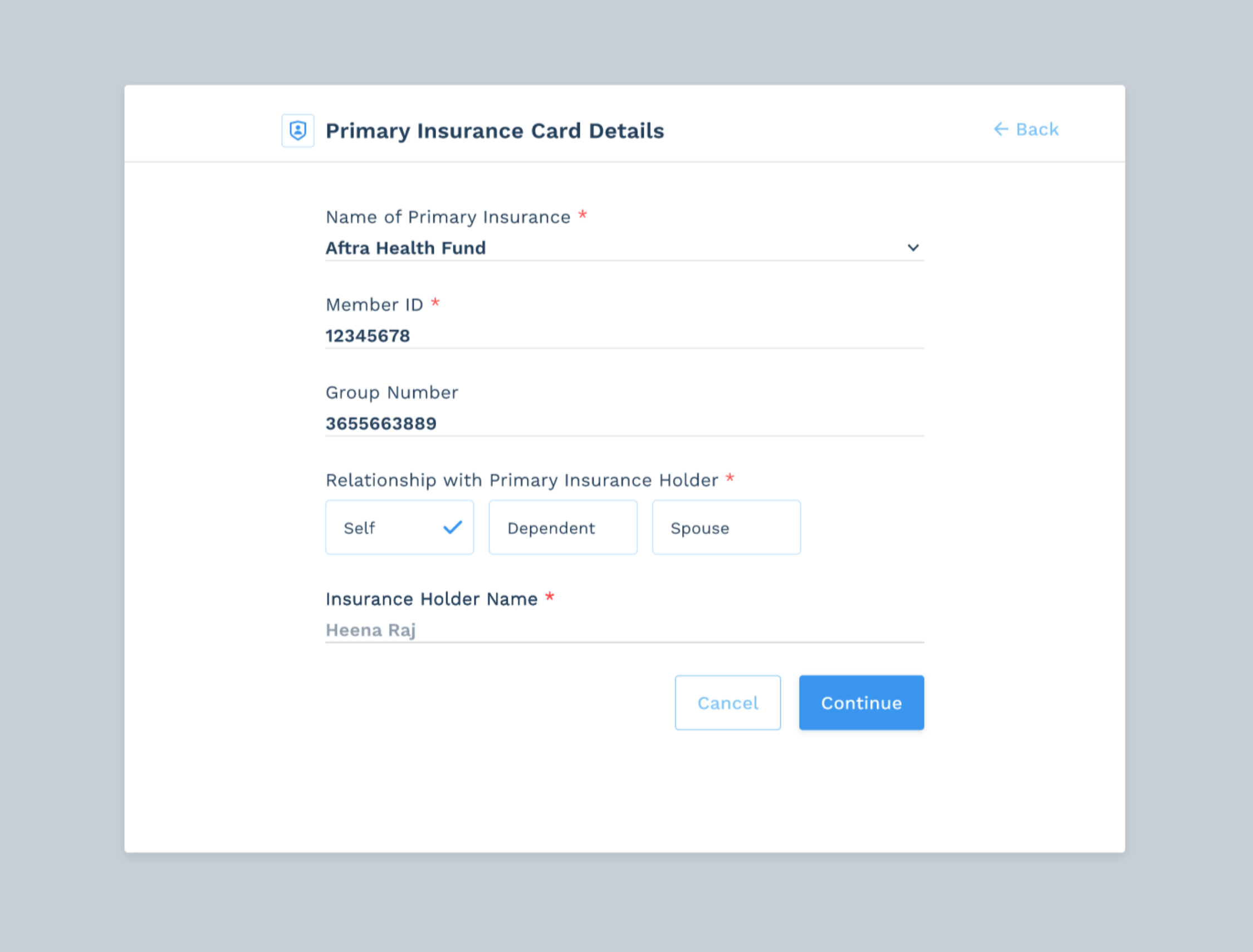Select Self as relationship
1253x952 pixels.
(399, 528)
